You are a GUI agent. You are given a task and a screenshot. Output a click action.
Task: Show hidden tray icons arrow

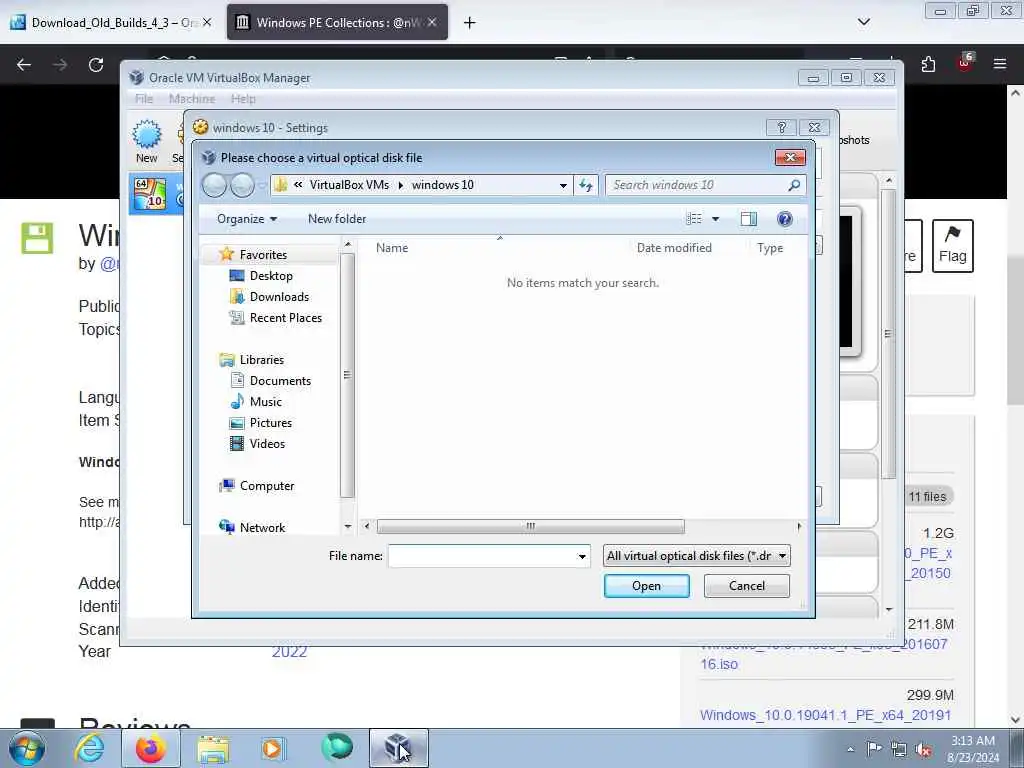point(850,749)
